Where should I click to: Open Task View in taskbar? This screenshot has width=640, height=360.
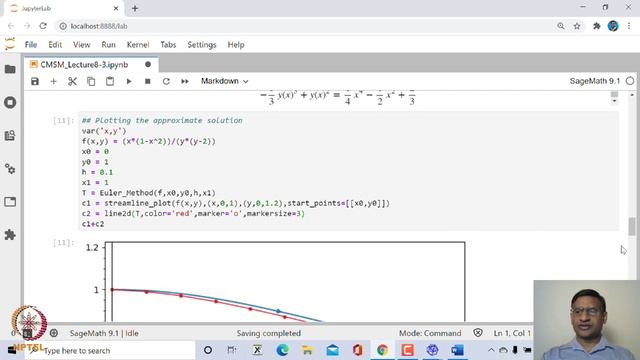click(x=231, y=350)
